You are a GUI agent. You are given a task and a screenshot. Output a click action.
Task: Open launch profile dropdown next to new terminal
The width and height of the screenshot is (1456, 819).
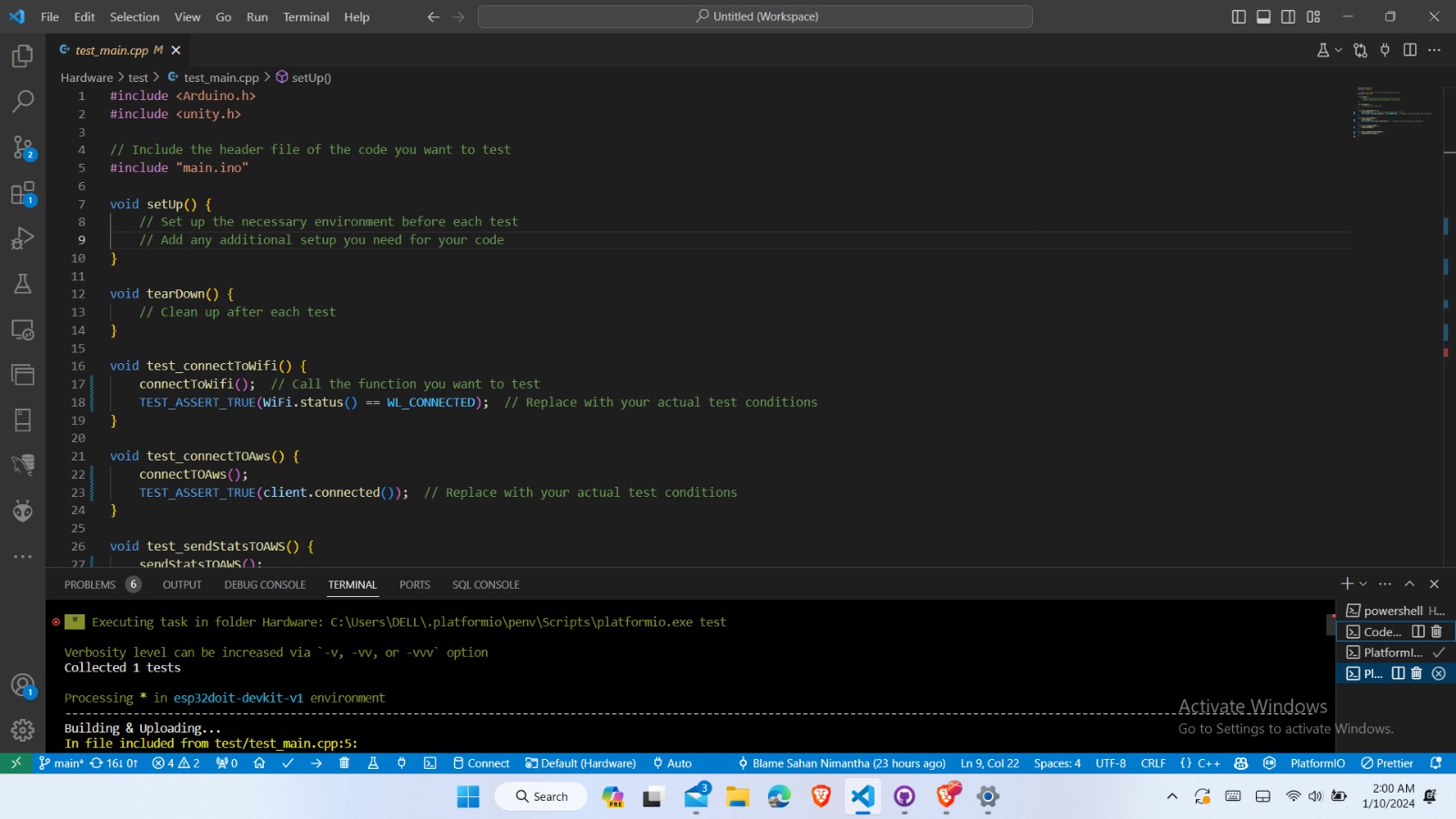(x=1363, y=584)
